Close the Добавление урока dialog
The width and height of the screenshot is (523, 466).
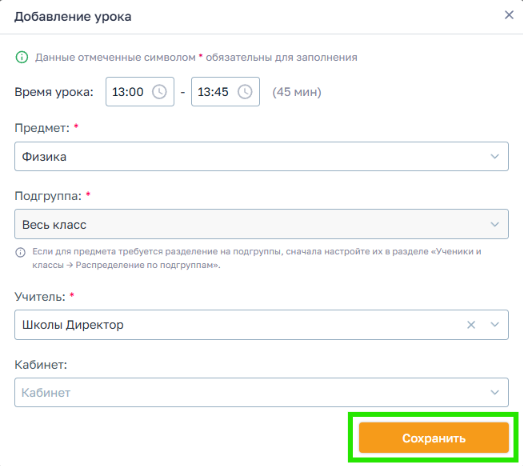click(509, 15)
